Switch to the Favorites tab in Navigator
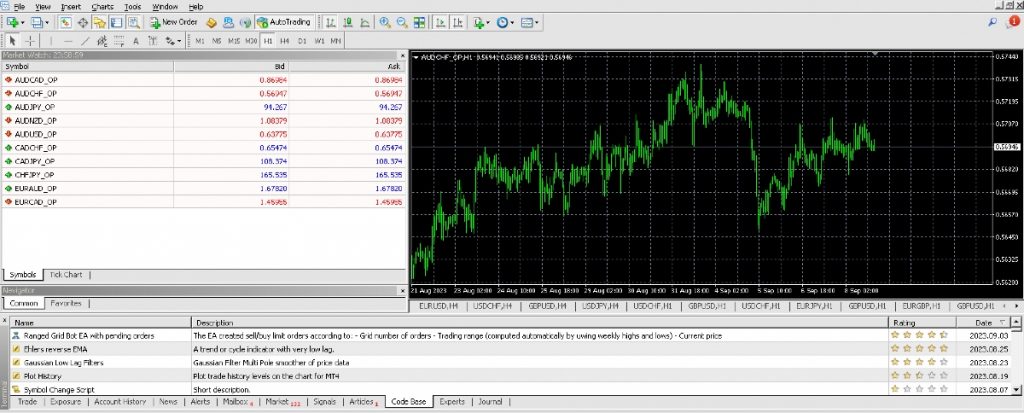 [66, 303]
